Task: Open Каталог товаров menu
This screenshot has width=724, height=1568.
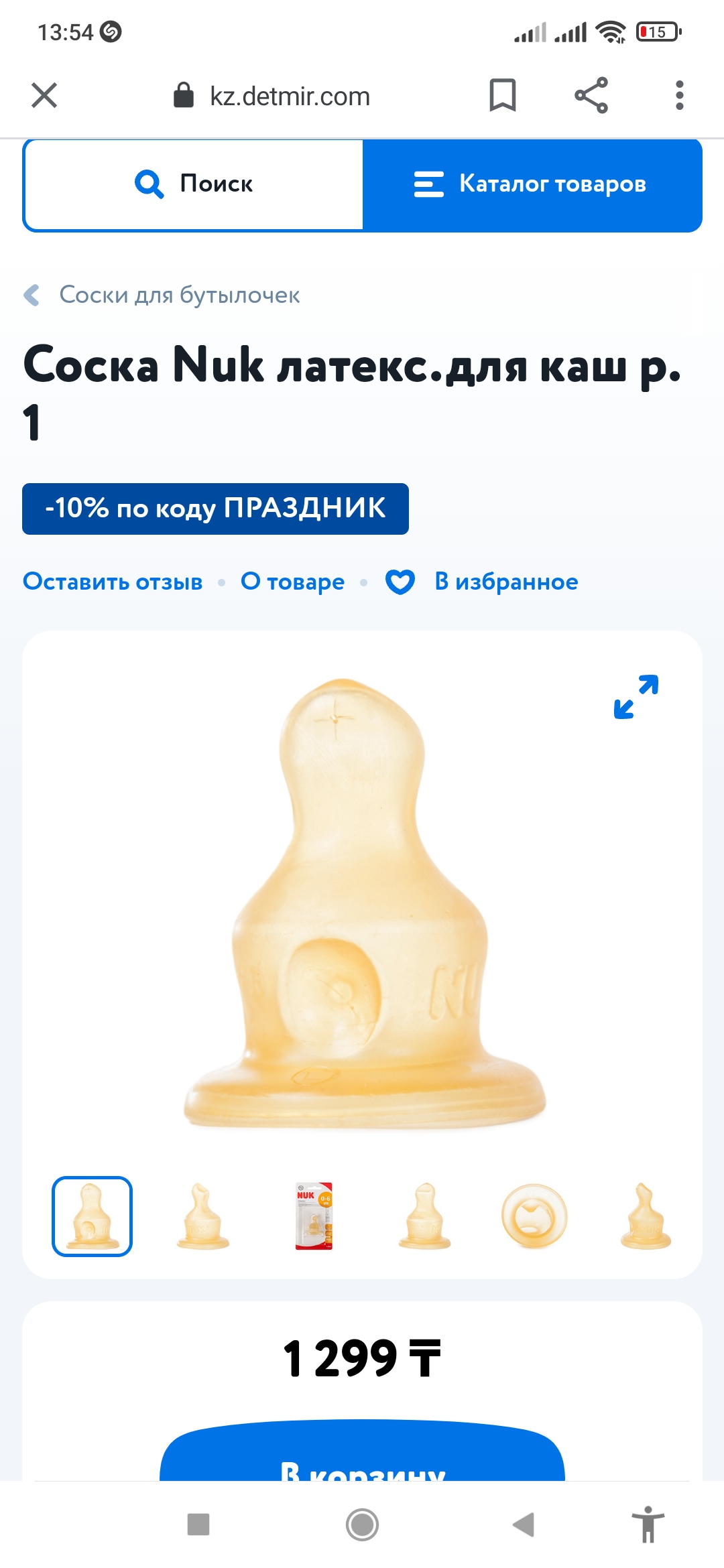Action: pyautogui.click(x=532, y=184)
